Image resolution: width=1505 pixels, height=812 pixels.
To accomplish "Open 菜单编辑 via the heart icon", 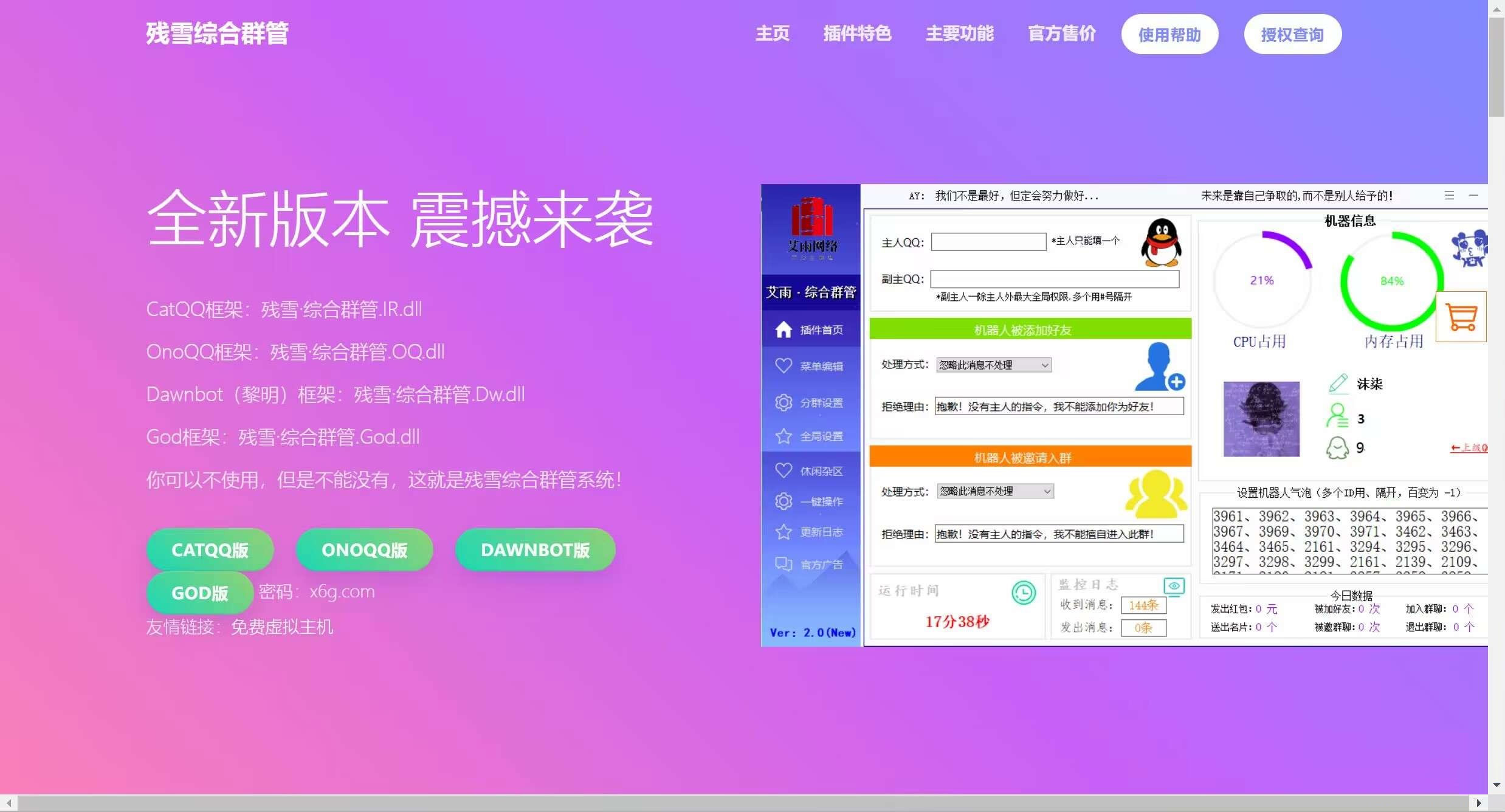I will click(783, 365).
